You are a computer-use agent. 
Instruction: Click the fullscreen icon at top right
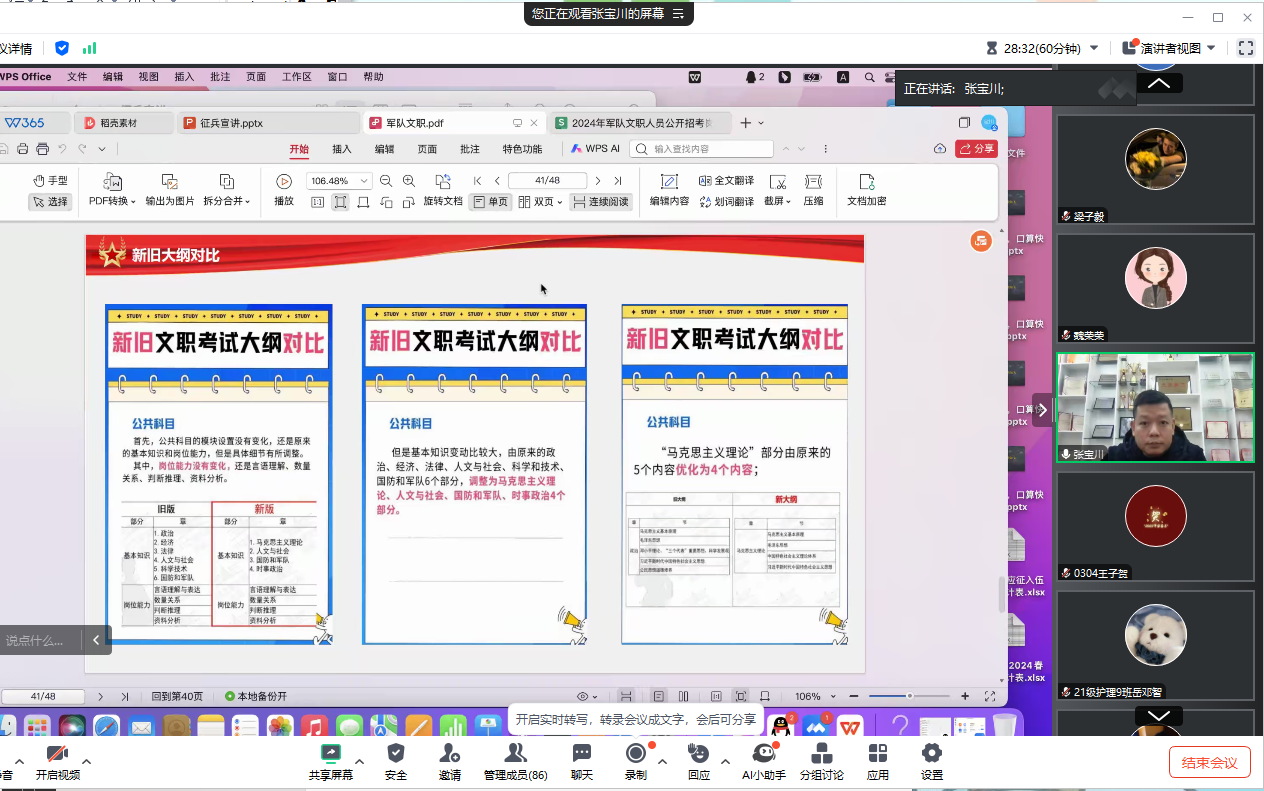pyautogui.click(x=1246, y=48)
